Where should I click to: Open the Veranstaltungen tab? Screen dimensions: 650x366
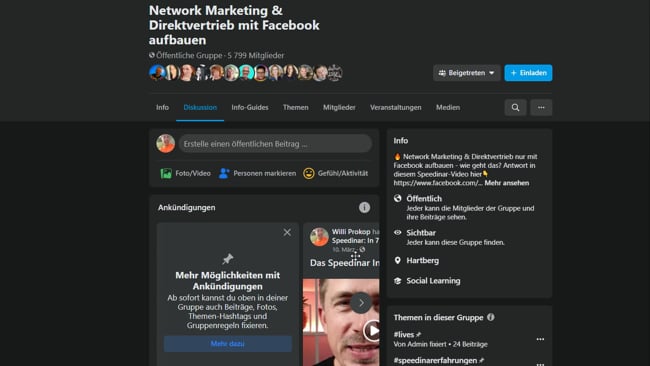point(395,107)
